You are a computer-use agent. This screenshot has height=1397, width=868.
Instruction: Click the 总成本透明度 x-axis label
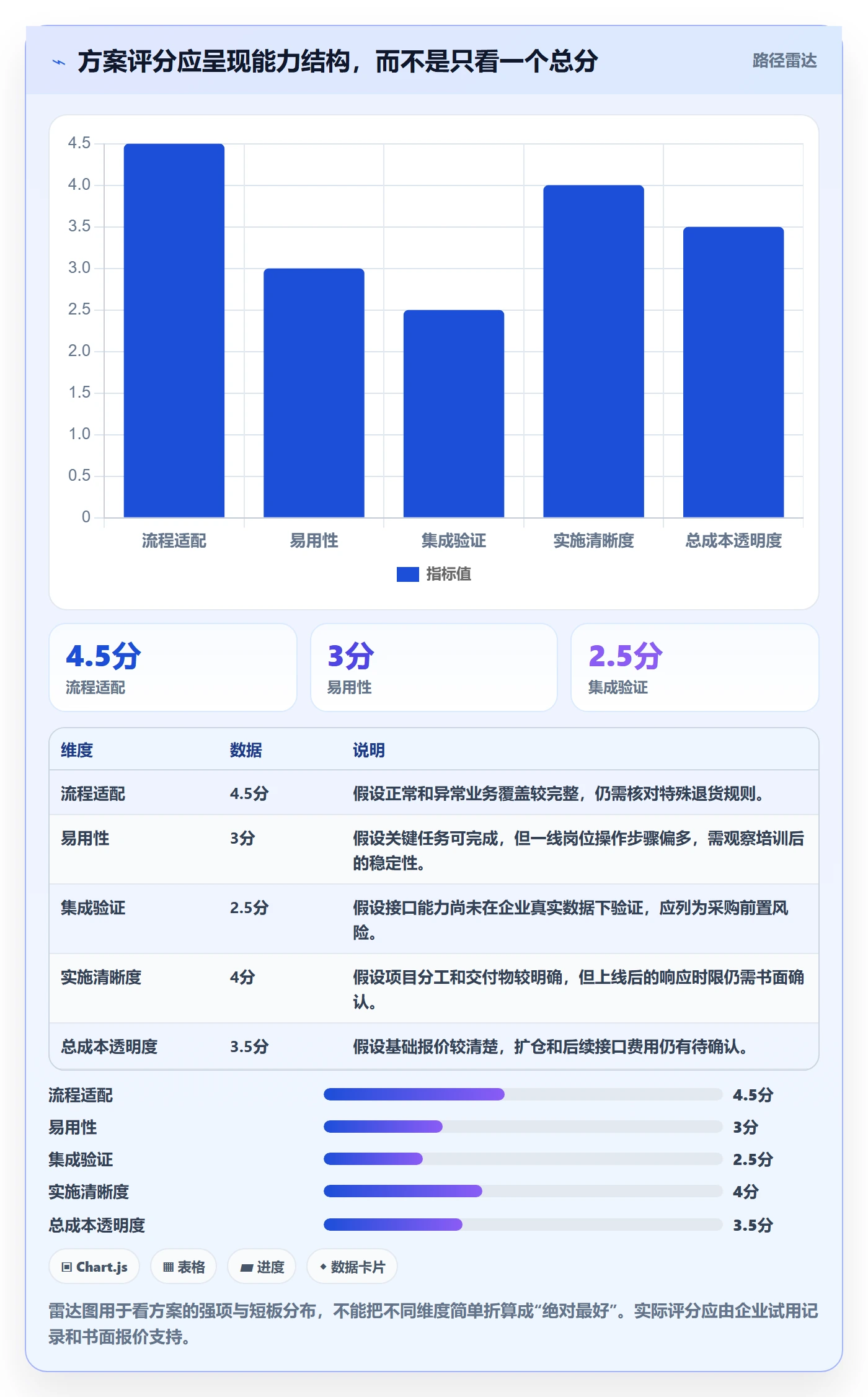pos(733,541)
